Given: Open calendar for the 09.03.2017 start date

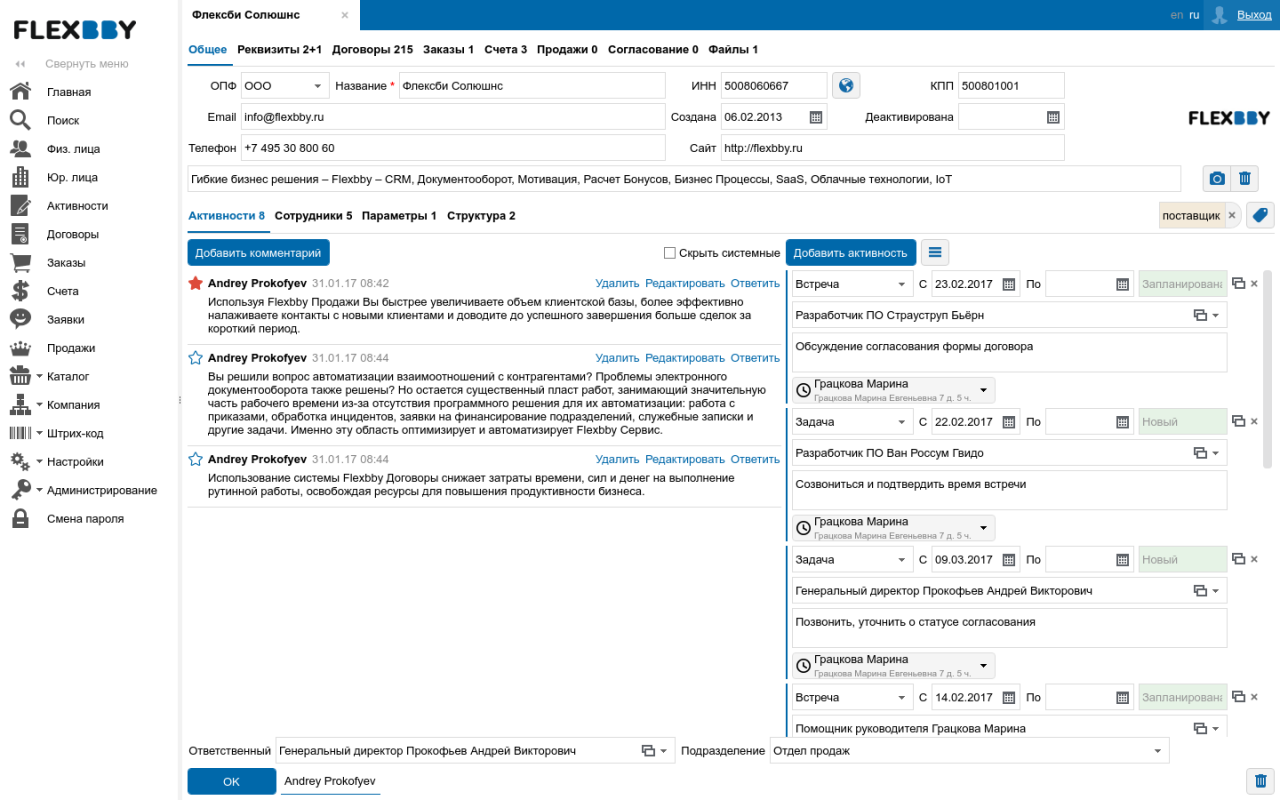Looking at the screenshot, I should 1008,560.
